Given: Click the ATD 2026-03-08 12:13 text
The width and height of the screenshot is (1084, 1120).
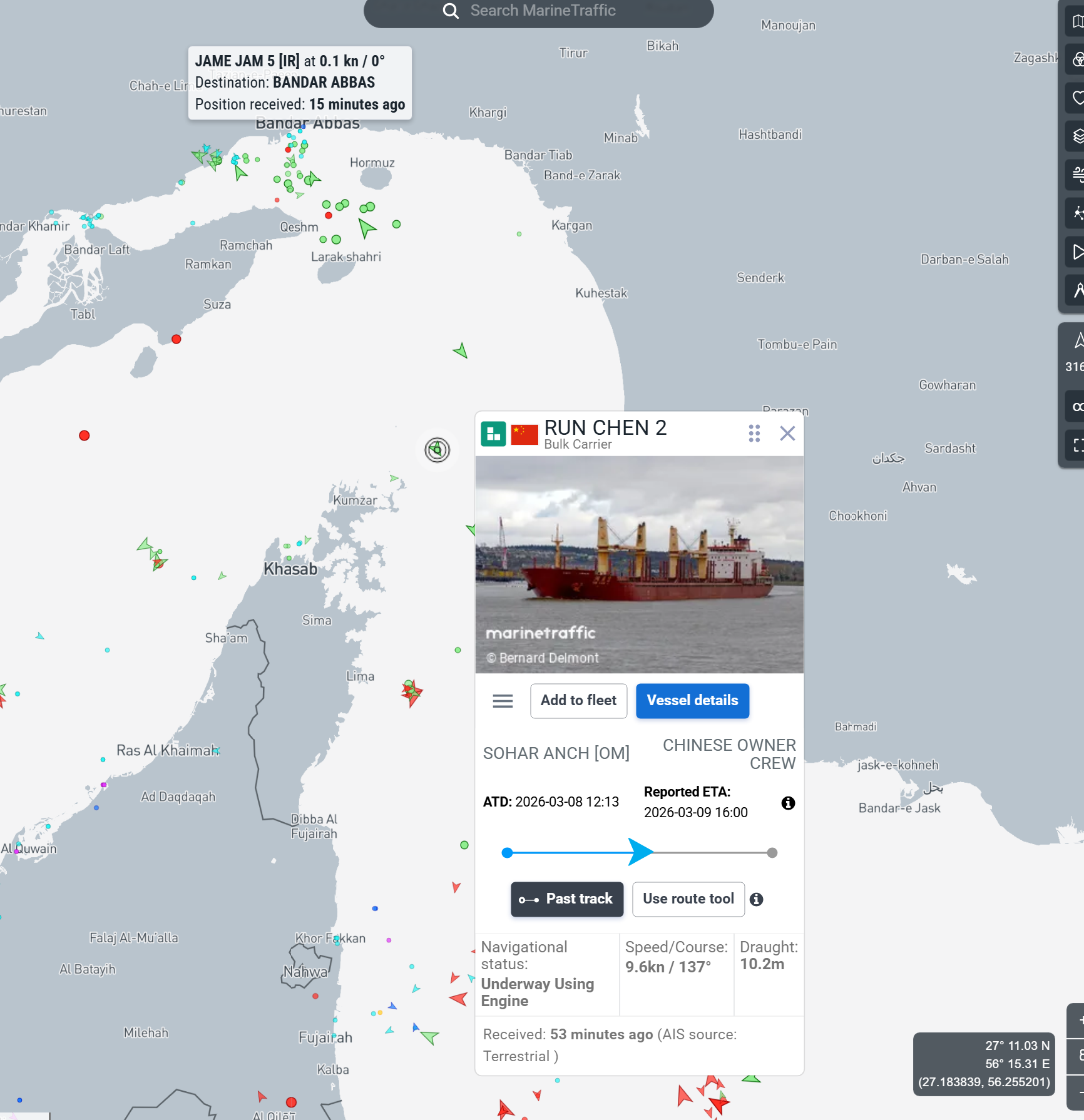Looking at the screenshot, I should click(551, 802).
